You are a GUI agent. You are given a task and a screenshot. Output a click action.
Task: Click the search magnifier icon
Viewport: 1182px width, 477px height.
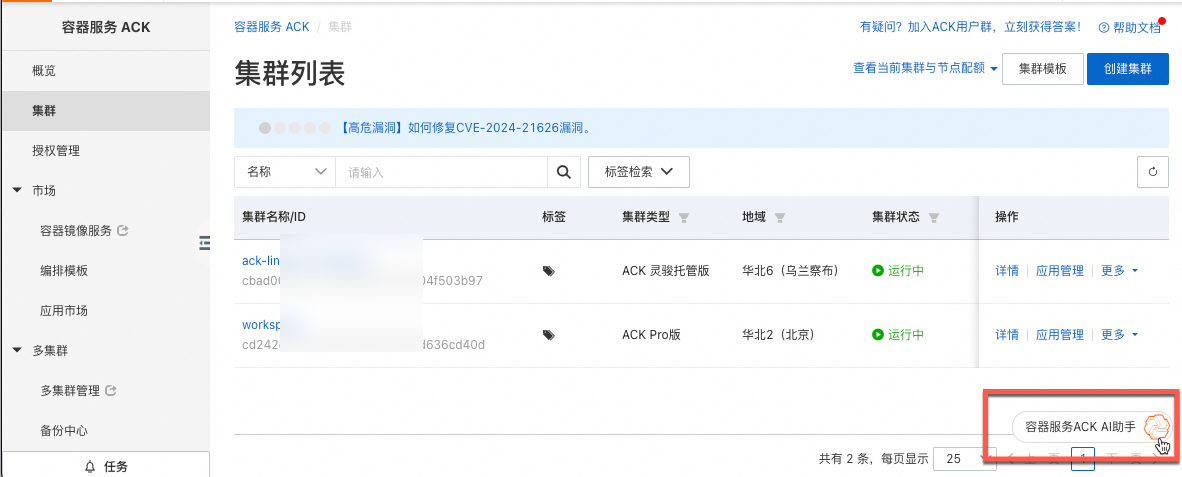point(563,172)
